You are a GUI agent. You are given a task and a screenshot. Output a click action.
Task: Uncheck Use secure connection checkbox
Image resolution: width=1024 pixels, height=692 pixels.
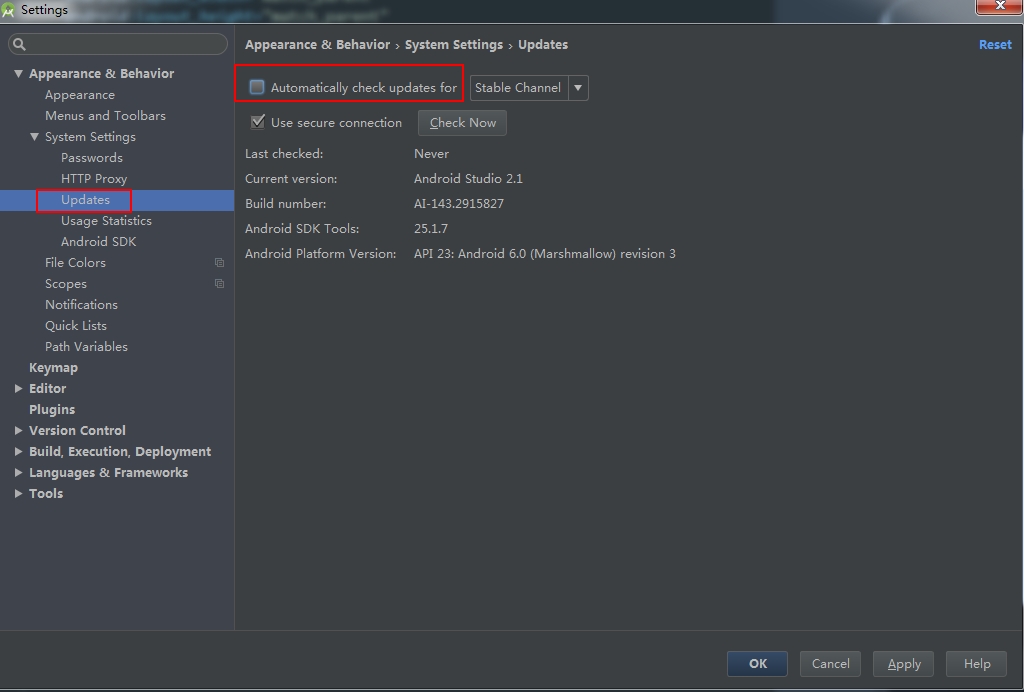(257, 122)
